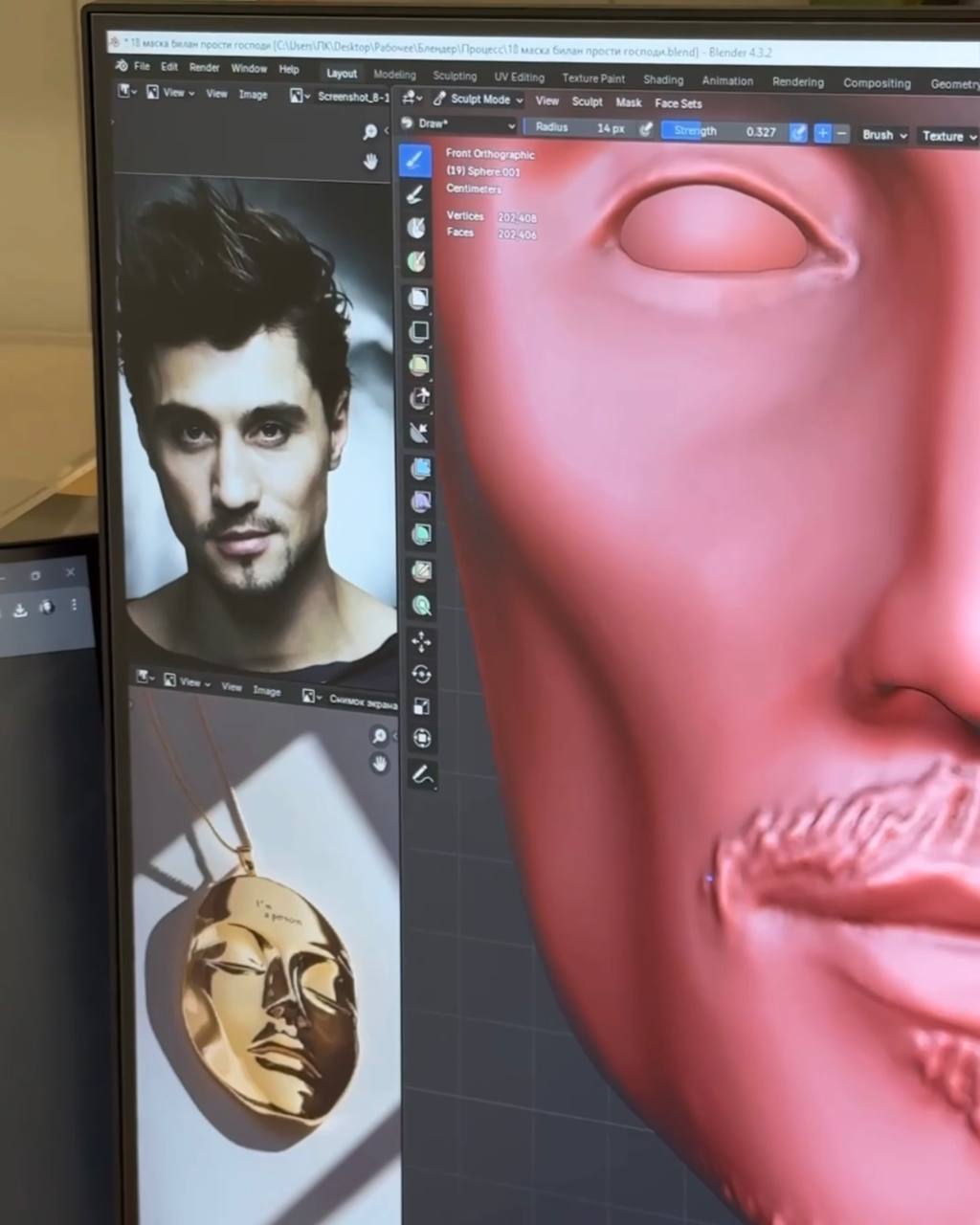This screenshot has height=1225, width=980.
Task: Click the zoom magnifier in portrait image editor
Action: tap(370, 132)
